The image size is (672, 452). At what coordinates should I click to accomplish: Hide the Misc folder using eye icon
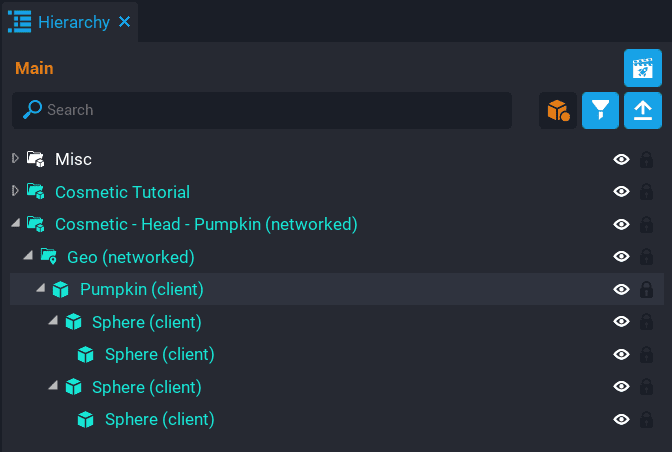[x=621, y=159]
